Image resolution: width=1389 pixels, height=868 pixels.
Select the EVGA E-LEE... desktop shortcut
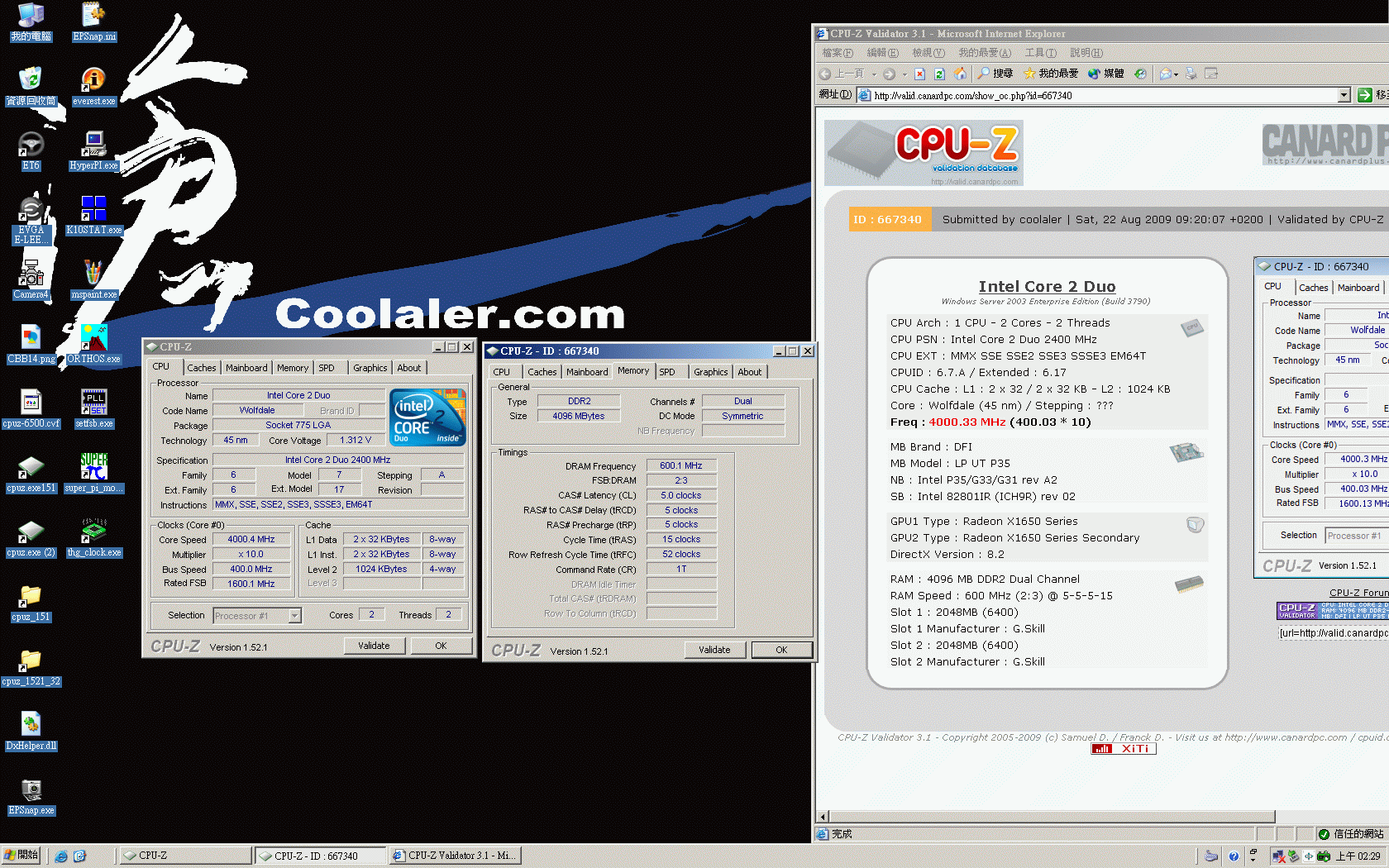coord(31,220)
